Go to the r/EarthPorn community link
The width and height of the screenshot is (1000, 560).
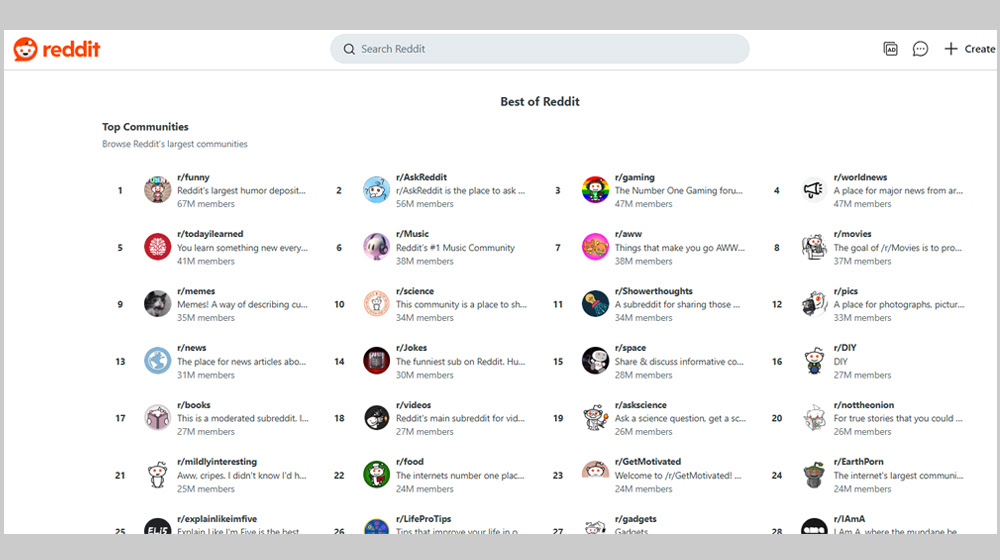(858, 462)
